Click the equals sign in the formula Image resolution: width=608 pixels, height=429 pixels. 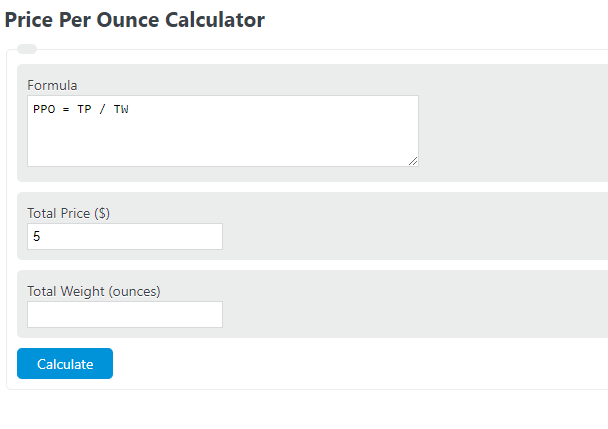coord(66,109)
